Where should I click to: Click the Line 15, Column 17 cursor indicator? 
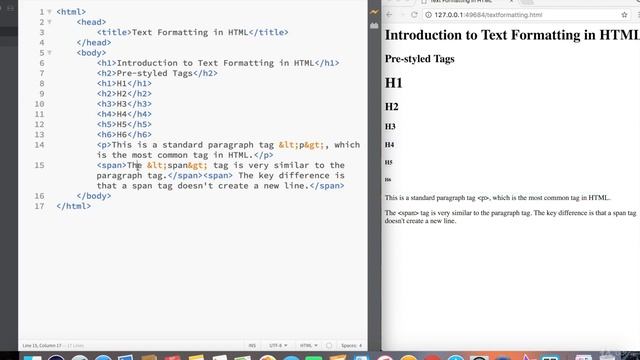pos(42,345)
